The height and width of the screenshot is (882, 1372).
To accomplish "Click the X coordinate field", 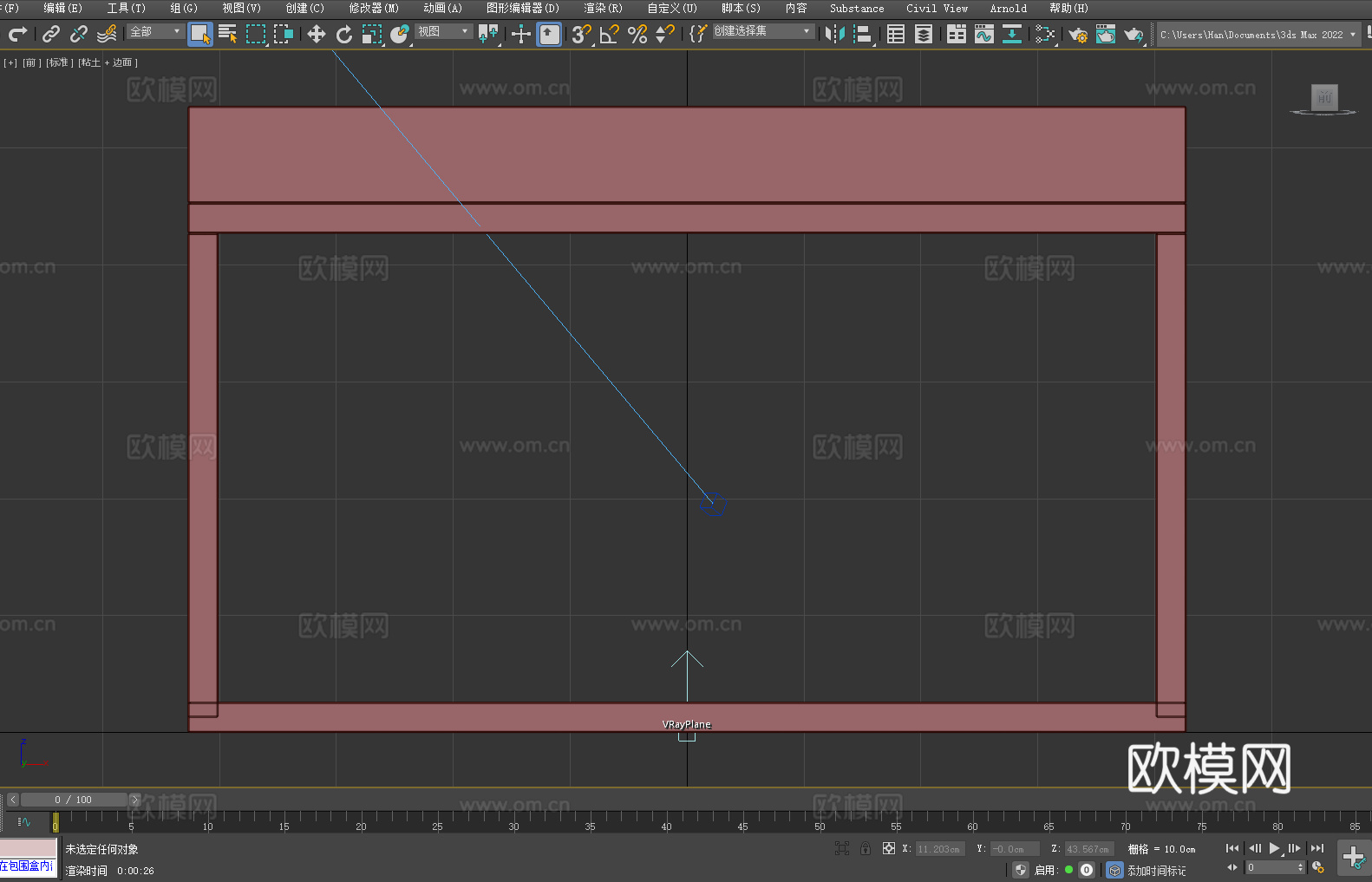I will pyautogui.click(x=940, y=849).
